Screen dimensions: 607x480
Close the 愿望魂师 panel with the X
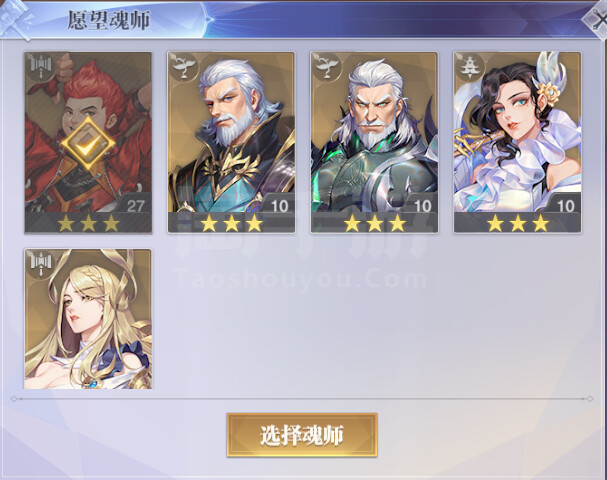[x=597, y=20]
